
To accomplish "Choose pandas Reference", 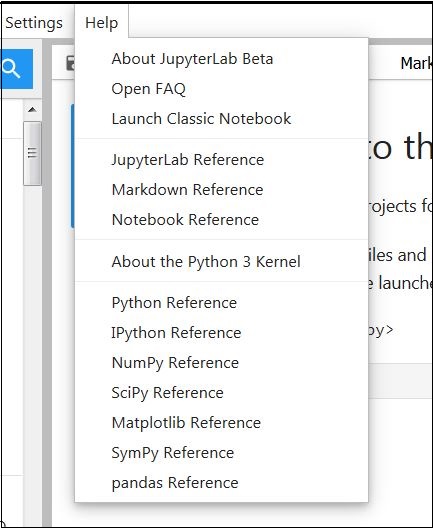I will tap(221, 483).
